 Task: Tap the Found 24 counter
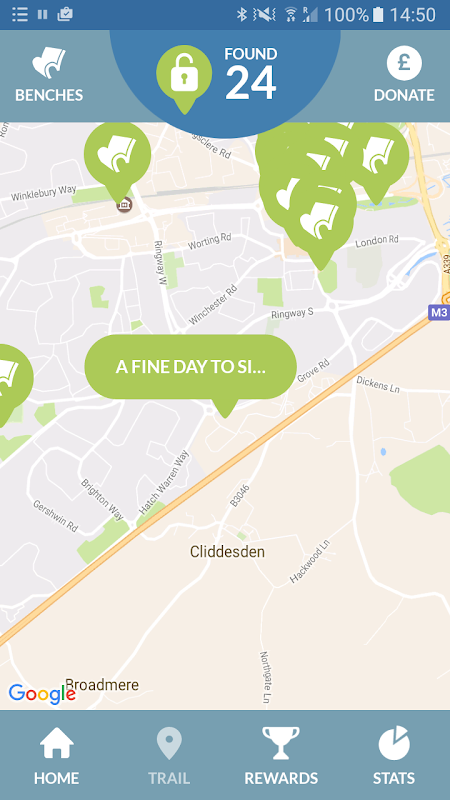click(251, 74)
